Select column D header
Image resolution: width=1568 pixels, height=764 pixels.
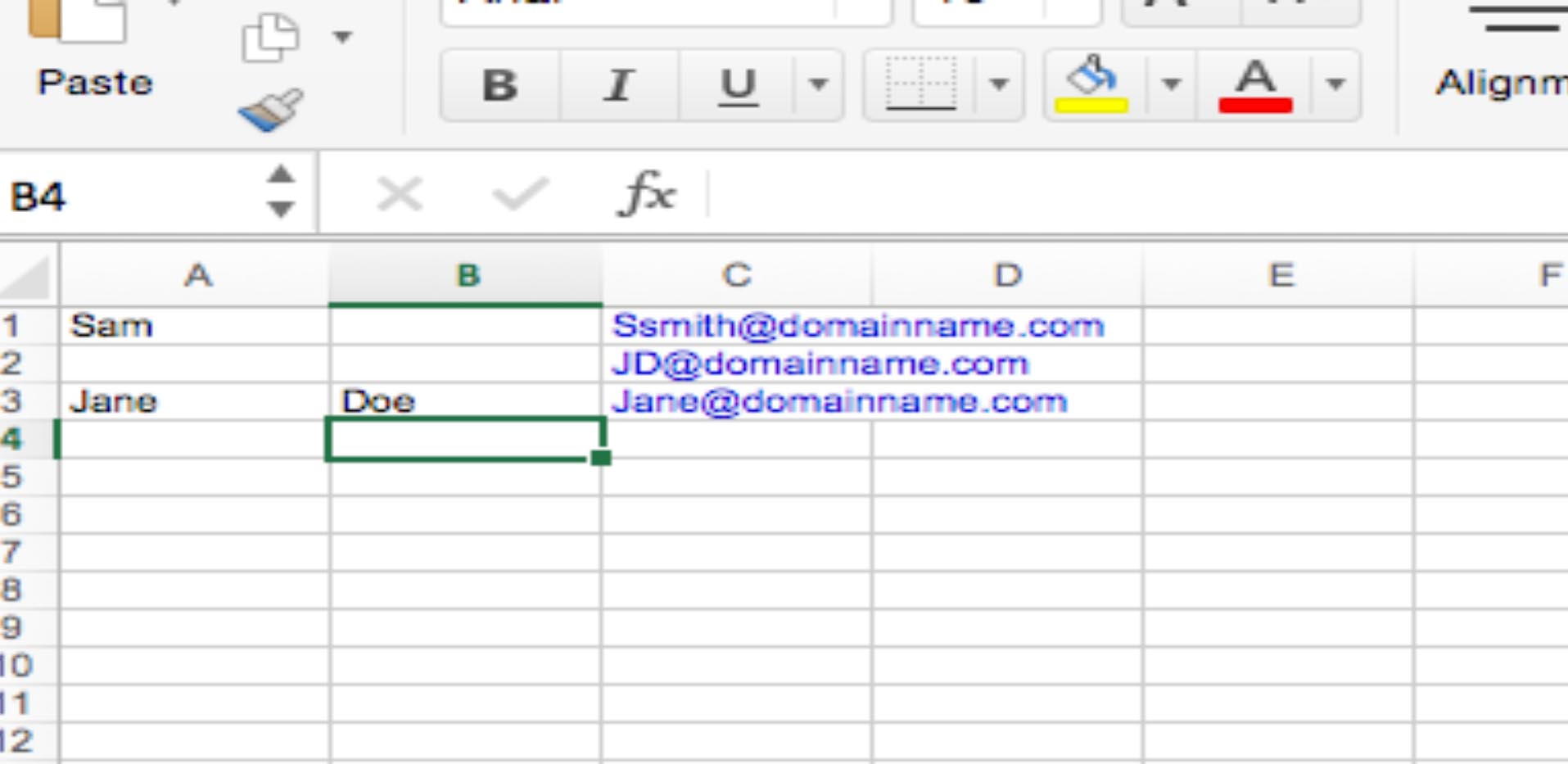(1007, 276)
